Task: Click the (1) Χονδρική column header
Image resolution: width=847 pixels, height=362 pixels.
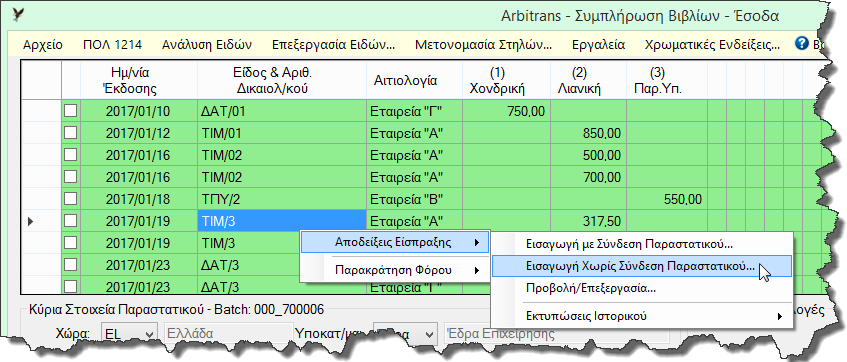Action: (x=507, y=80)
